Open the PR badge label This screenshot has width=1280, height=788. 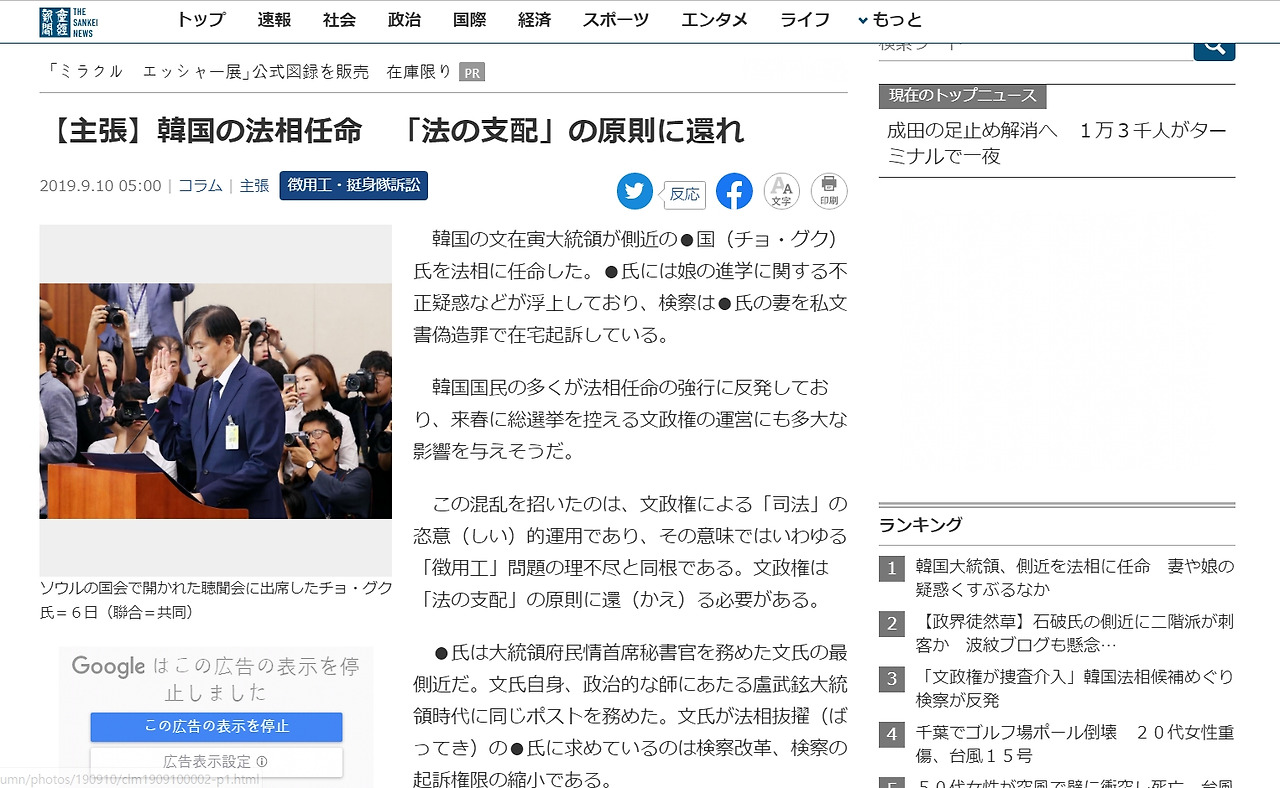click(472, 72)
